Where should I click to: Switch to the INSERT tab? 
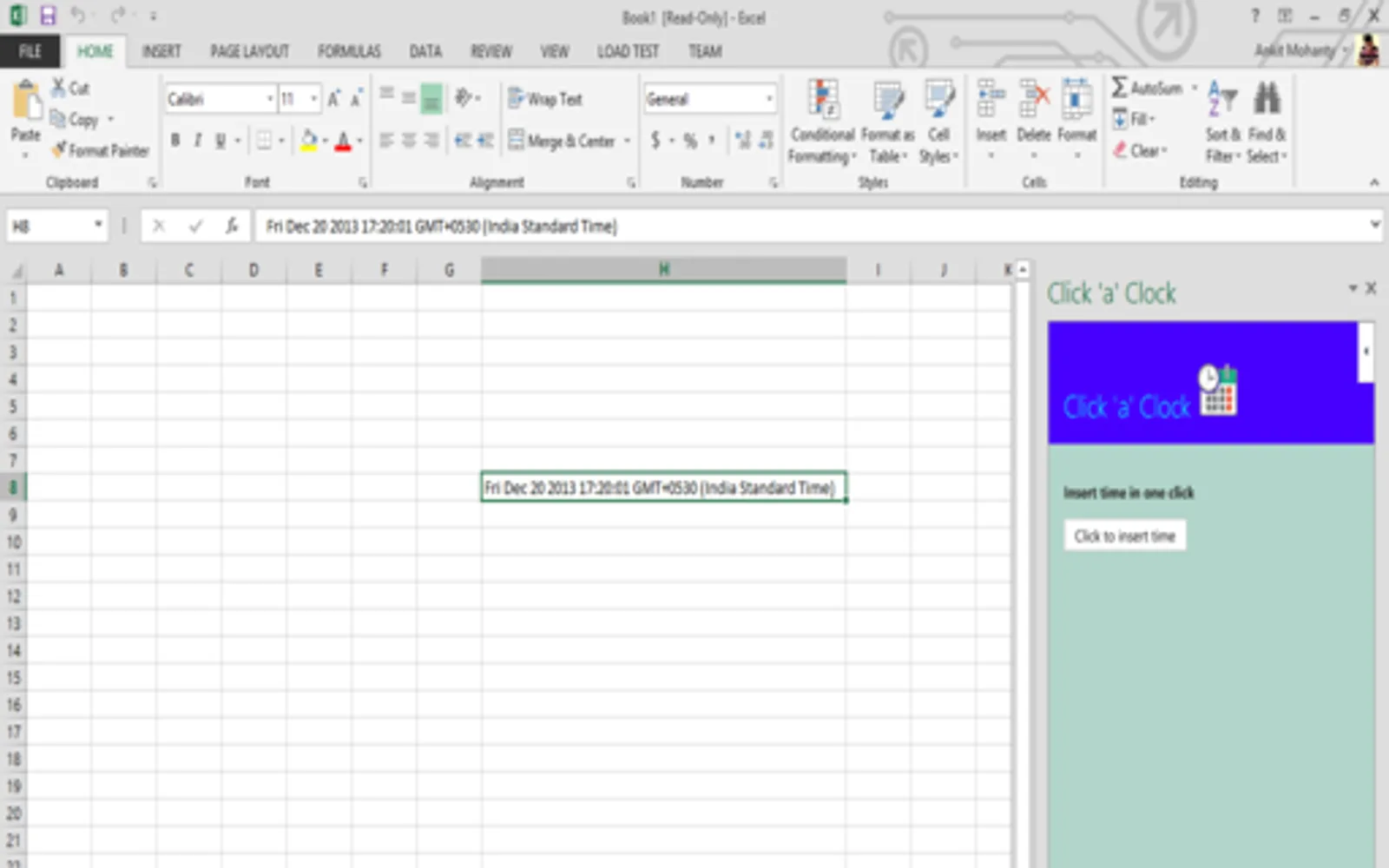[x=161, y=51]
